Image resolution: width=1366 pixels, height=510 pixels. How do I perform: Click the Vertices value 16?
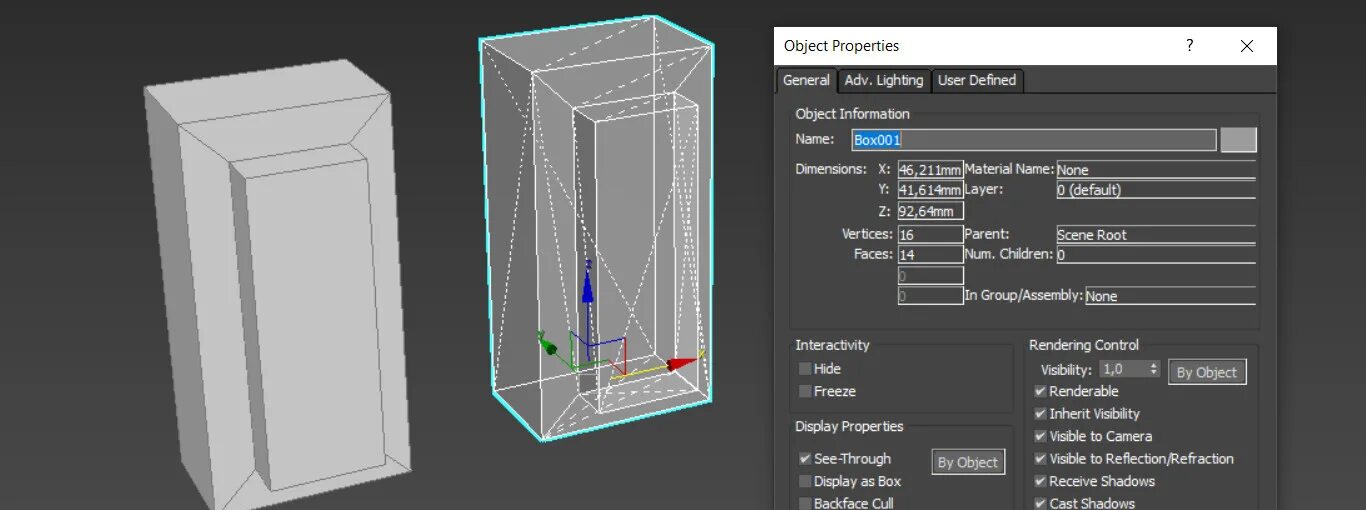pos(930,235)
